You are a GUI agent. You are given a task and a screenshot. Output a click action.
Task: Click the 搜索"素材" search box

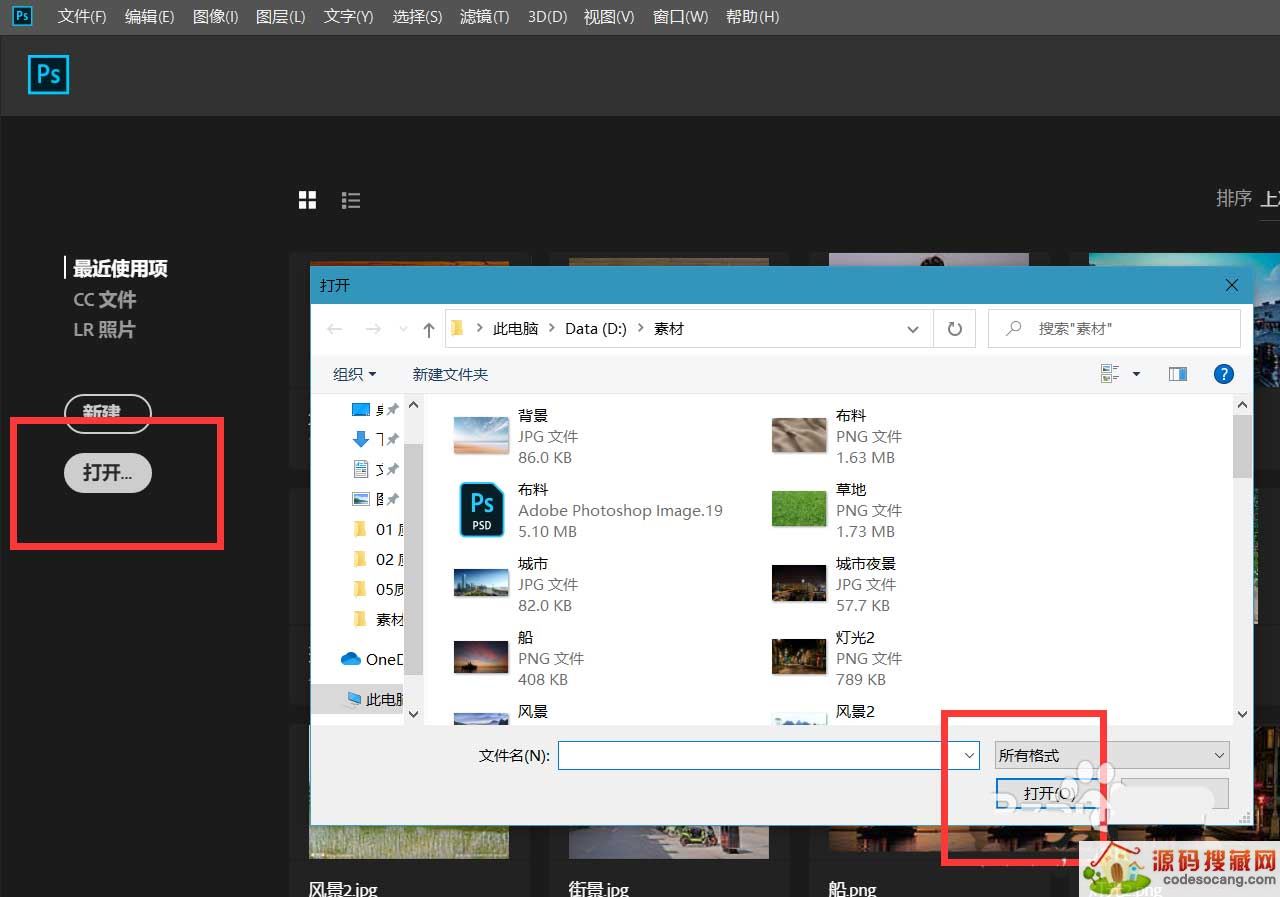(1114, 328)
